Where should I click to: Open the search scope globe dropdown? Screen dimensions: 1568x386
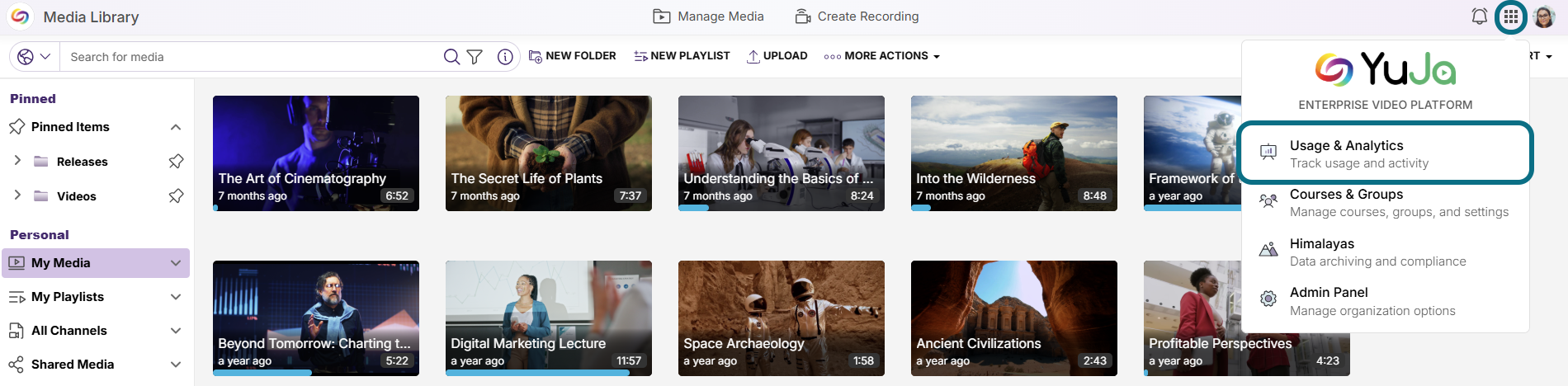click(x=34, y=56)
